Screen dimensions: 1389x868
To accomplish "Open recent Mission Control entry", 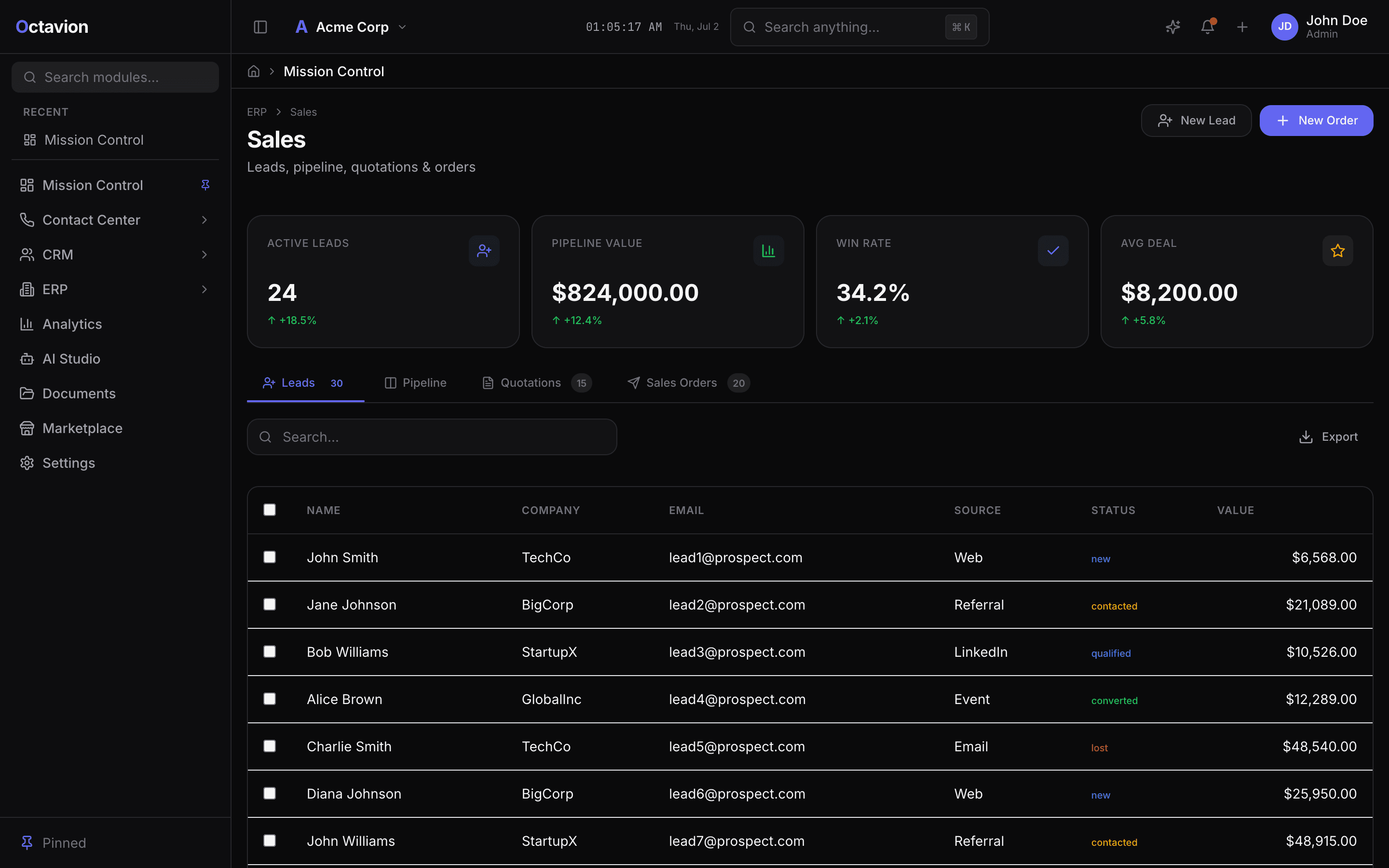I will coord(115,140).
